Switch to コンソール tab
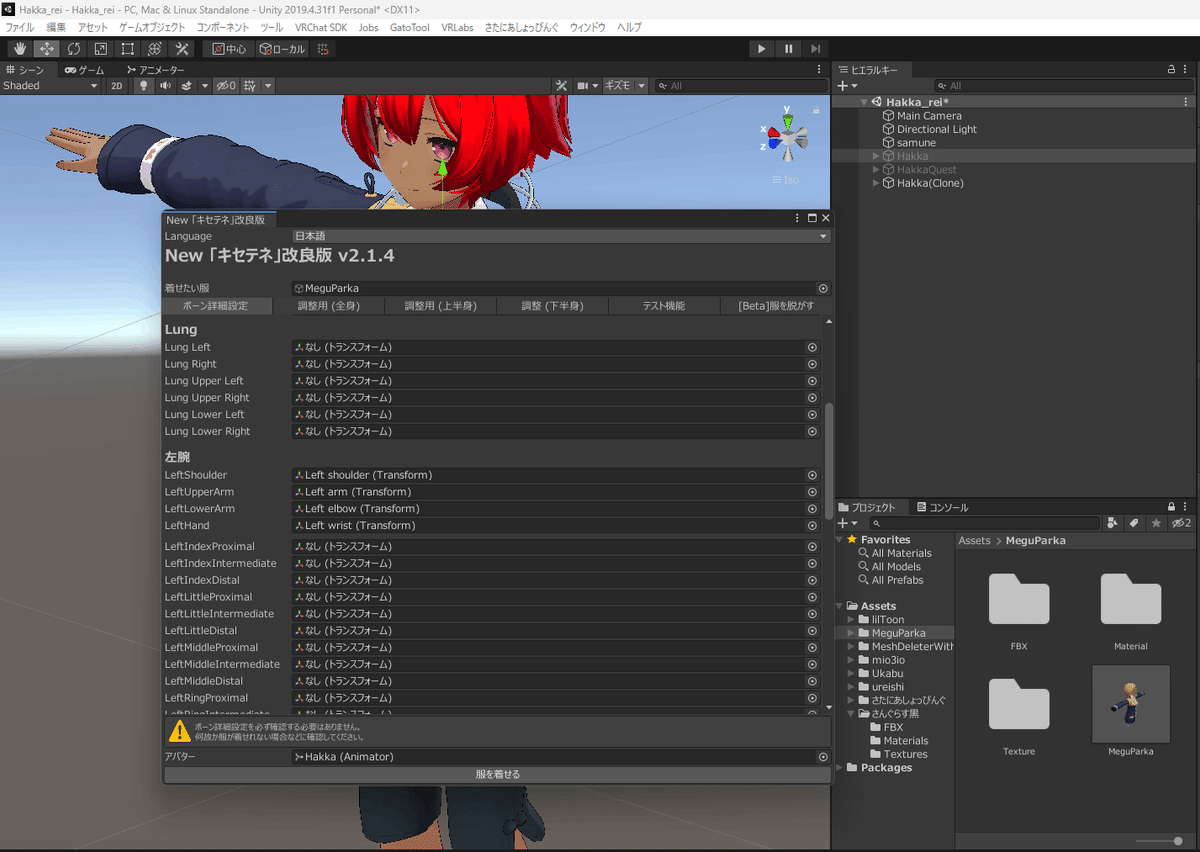Screen dimensions: 1200x852 942,507
